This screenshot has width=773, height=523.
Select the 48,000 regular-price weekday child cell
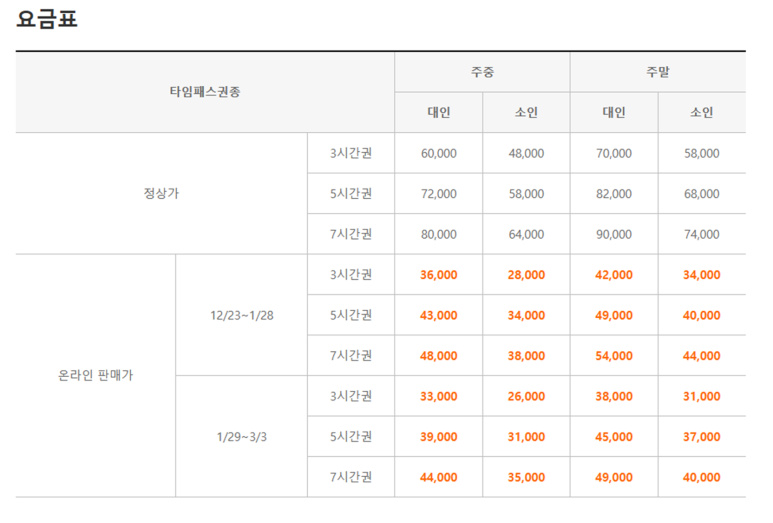pyautogui.click(x=526, y=153)
